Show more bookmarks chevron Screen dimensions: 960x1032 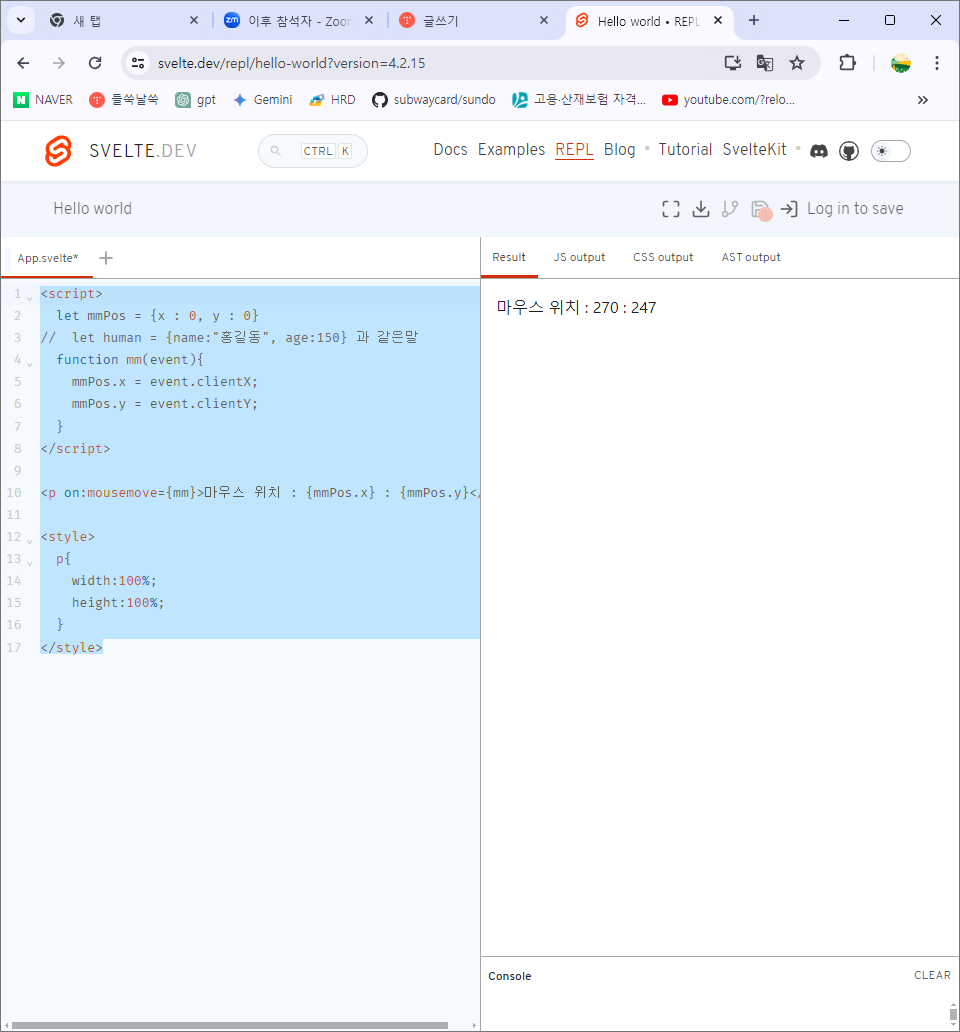(x=922, y=100)
